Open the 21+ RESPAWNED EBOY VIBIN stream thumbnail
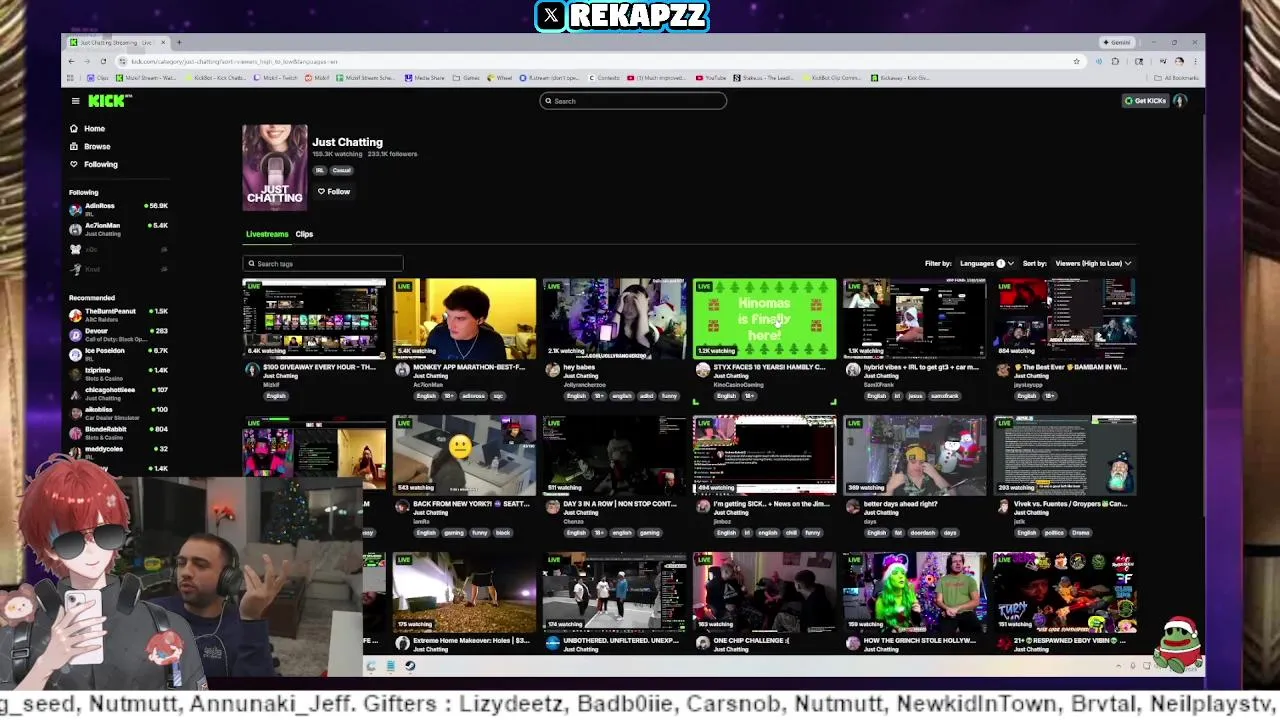Image resolution: width=1280 pixels, height=720 pixels. (x=1064, y=592)
